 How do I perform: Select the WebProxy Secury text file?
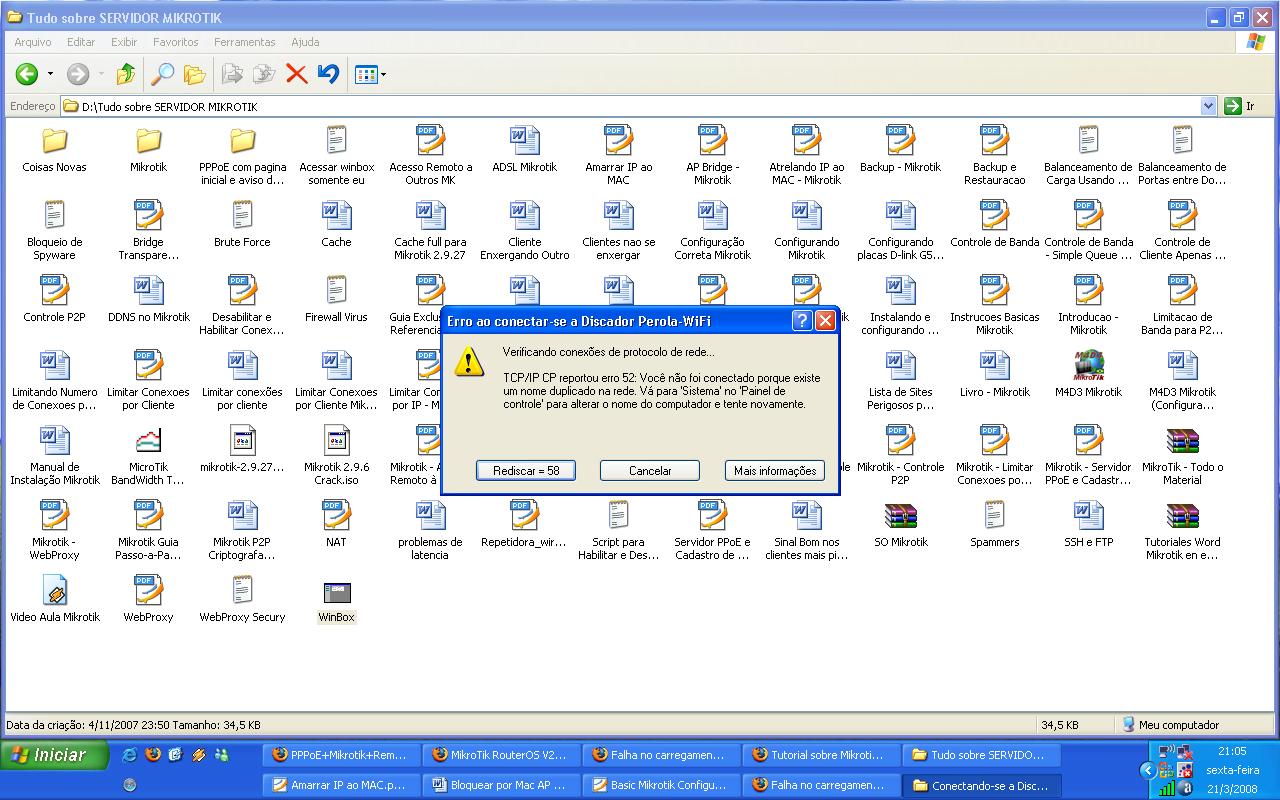pos(243,601)
